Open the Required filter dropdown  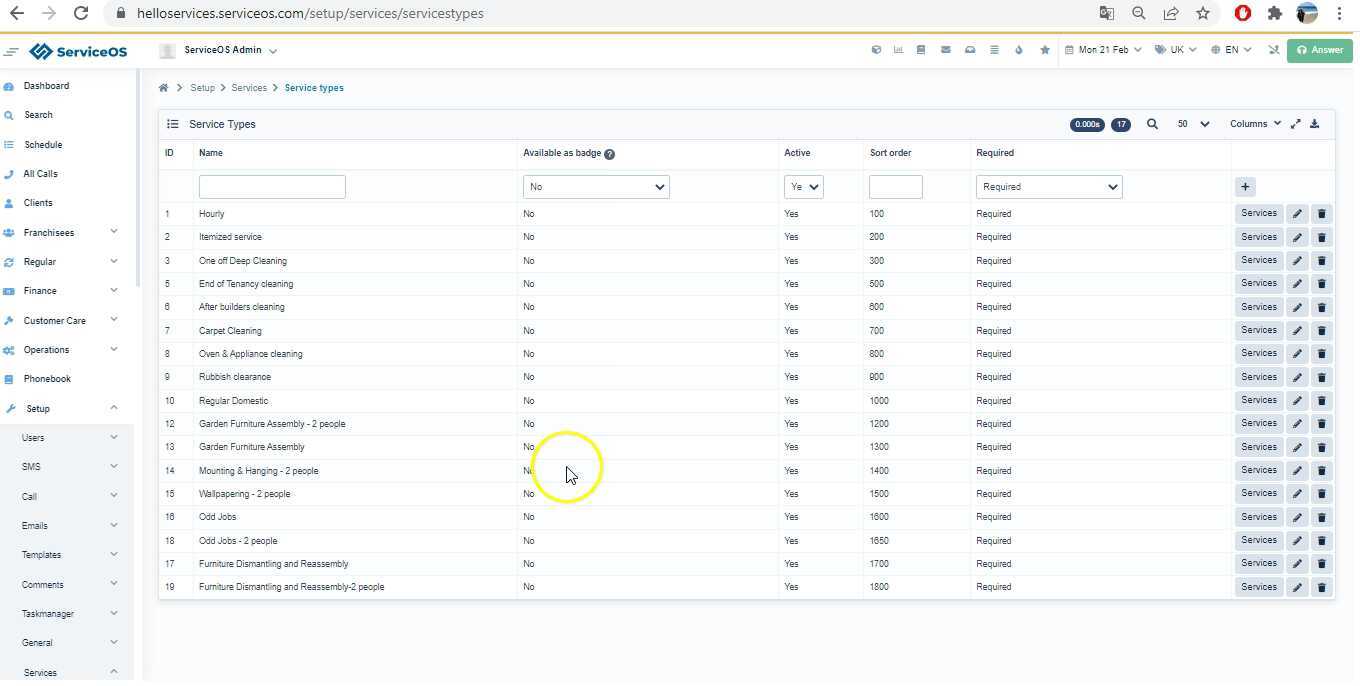click(1048, 187)
